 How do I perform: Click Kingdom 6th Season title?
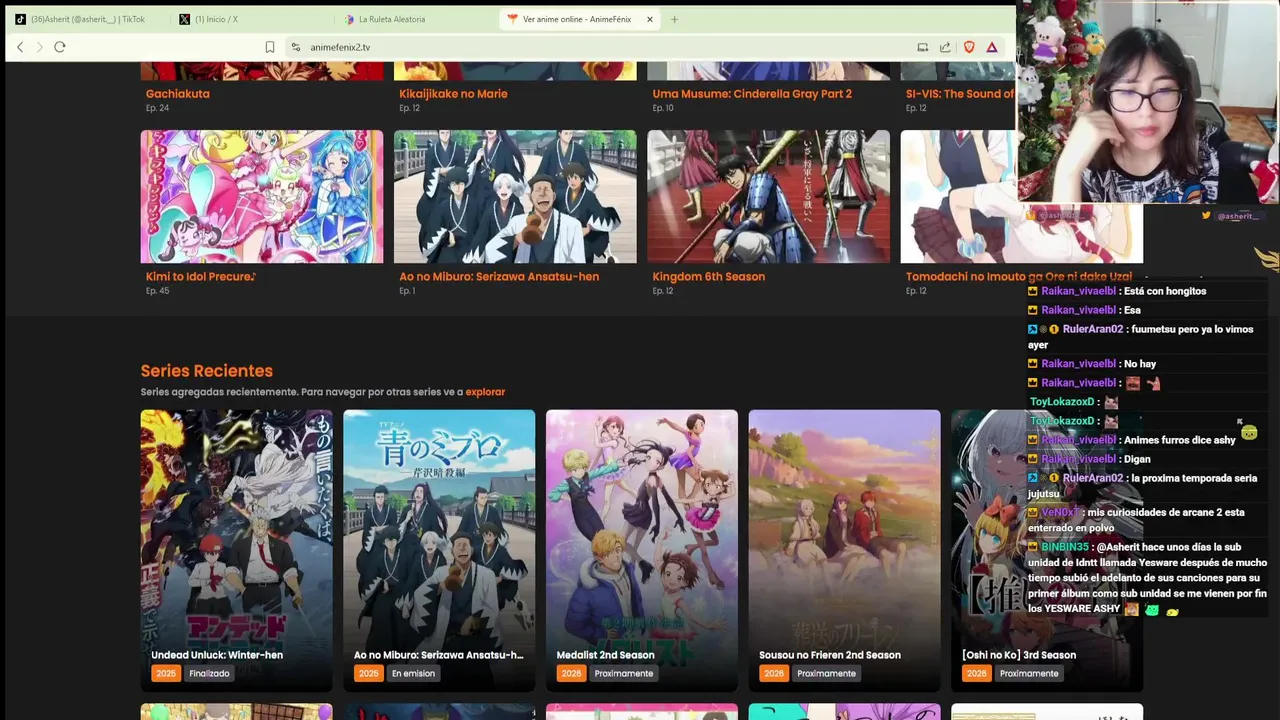coord(708,277)
